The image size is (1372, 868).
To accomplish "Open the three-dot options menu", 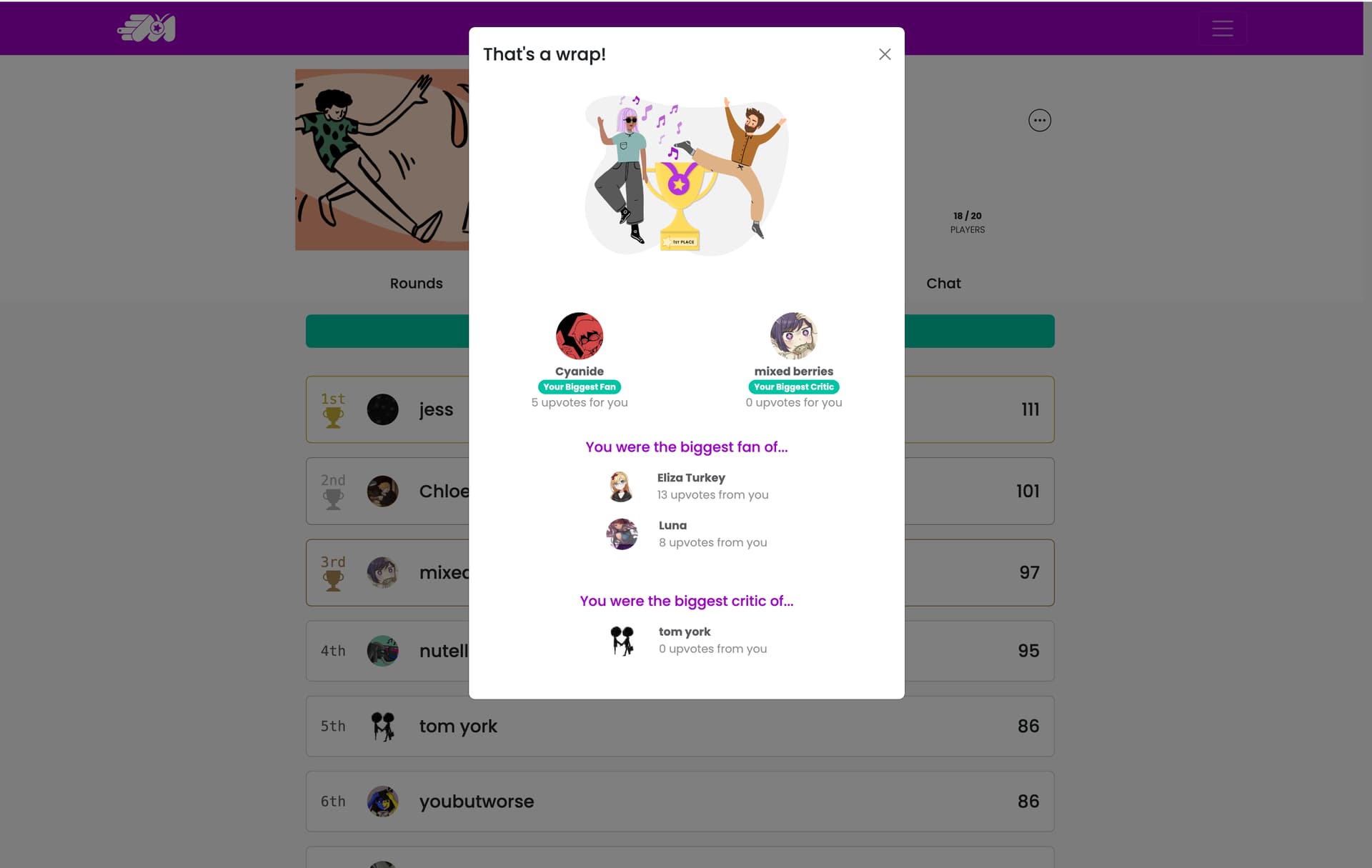I will click(x=1040, y=120).
